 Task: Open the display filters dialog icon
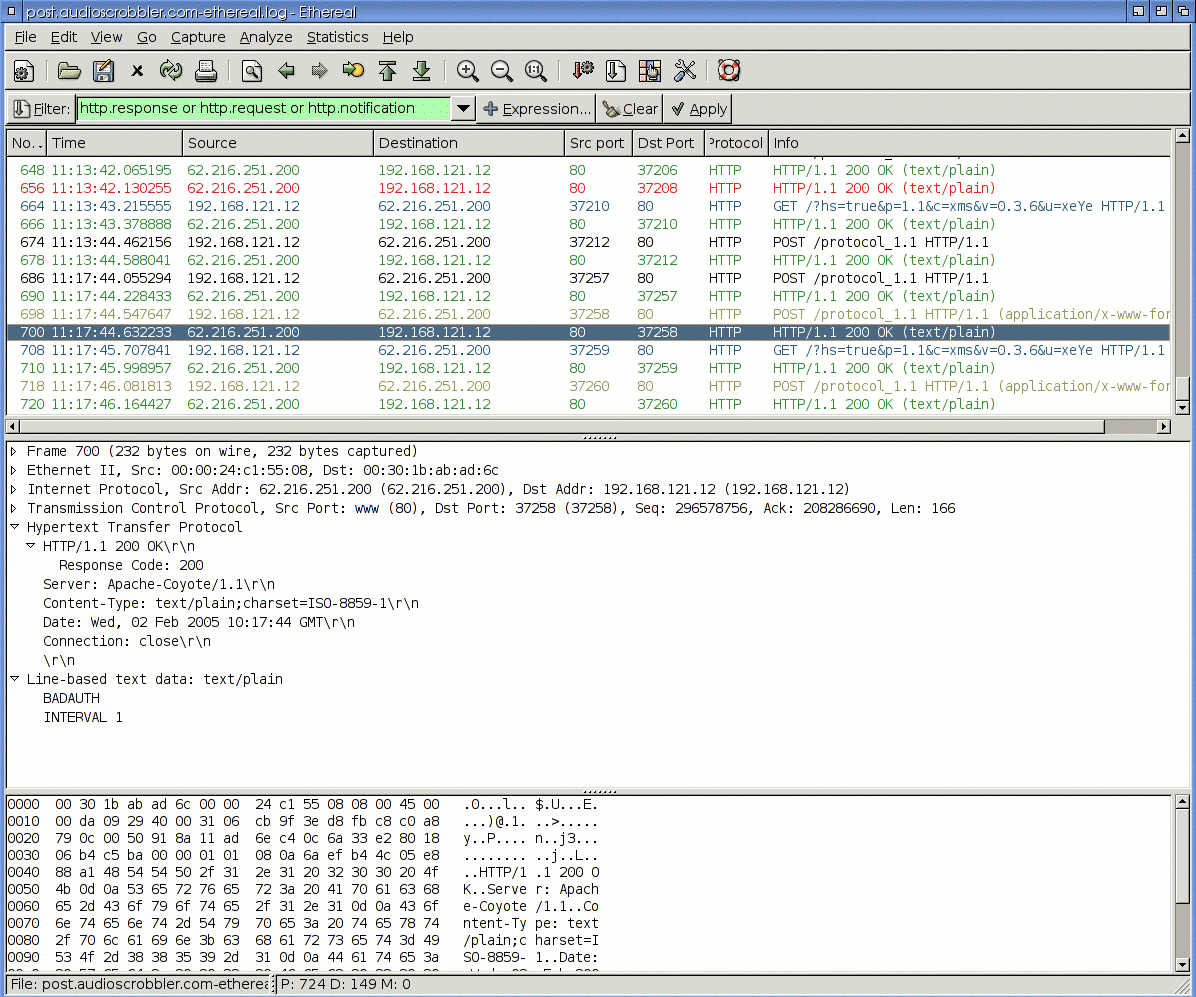click(616, 72)
